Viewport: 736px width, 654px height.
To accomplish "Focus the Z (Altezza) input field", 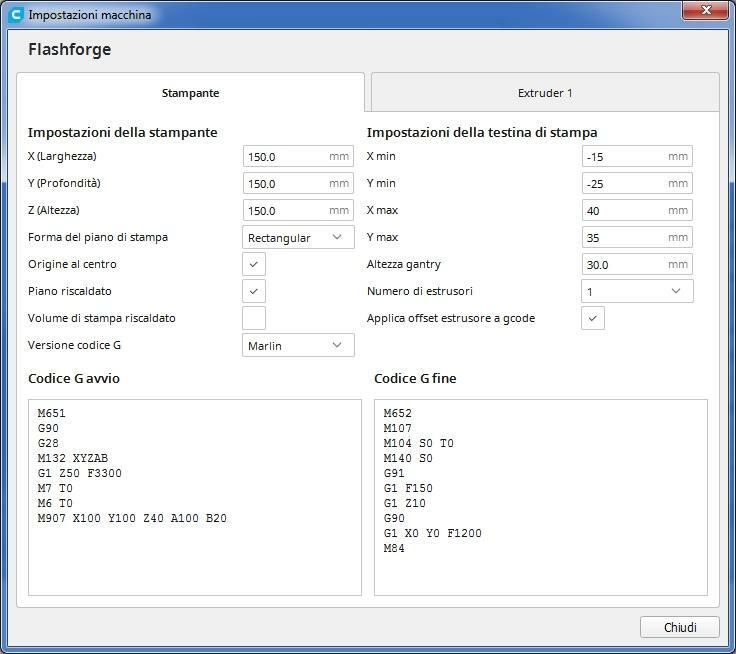I will pos(286,211).
